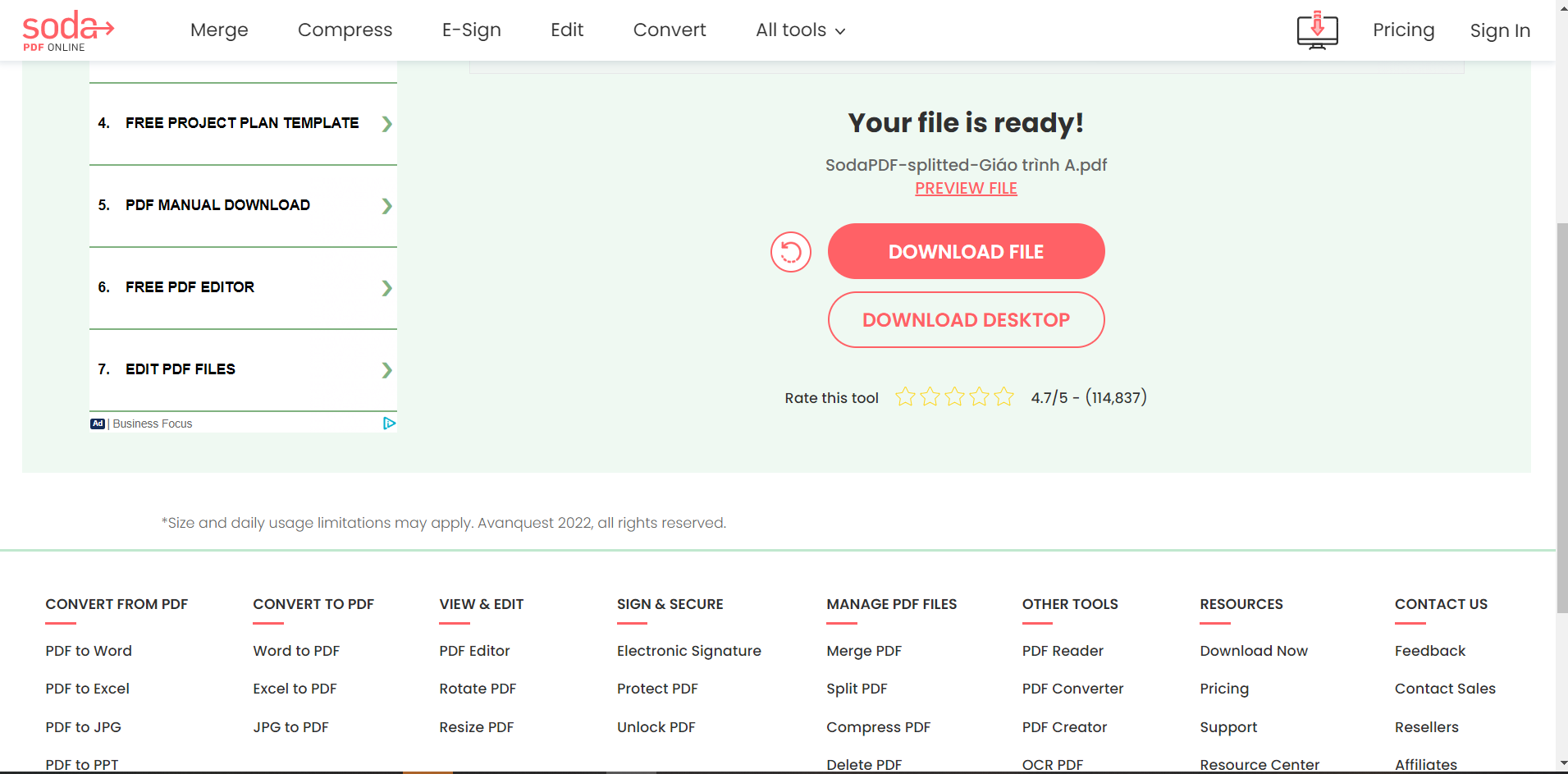This screenshot has height=774, width=1568.
Task: Open Free PDF Editor chevron
Action: click(386, 288)
